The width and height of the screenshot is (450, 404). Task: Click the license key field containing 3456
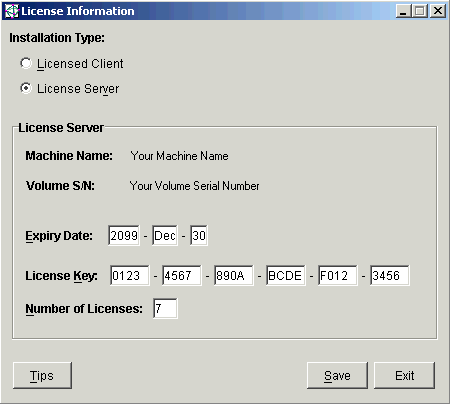coord(390,275)
